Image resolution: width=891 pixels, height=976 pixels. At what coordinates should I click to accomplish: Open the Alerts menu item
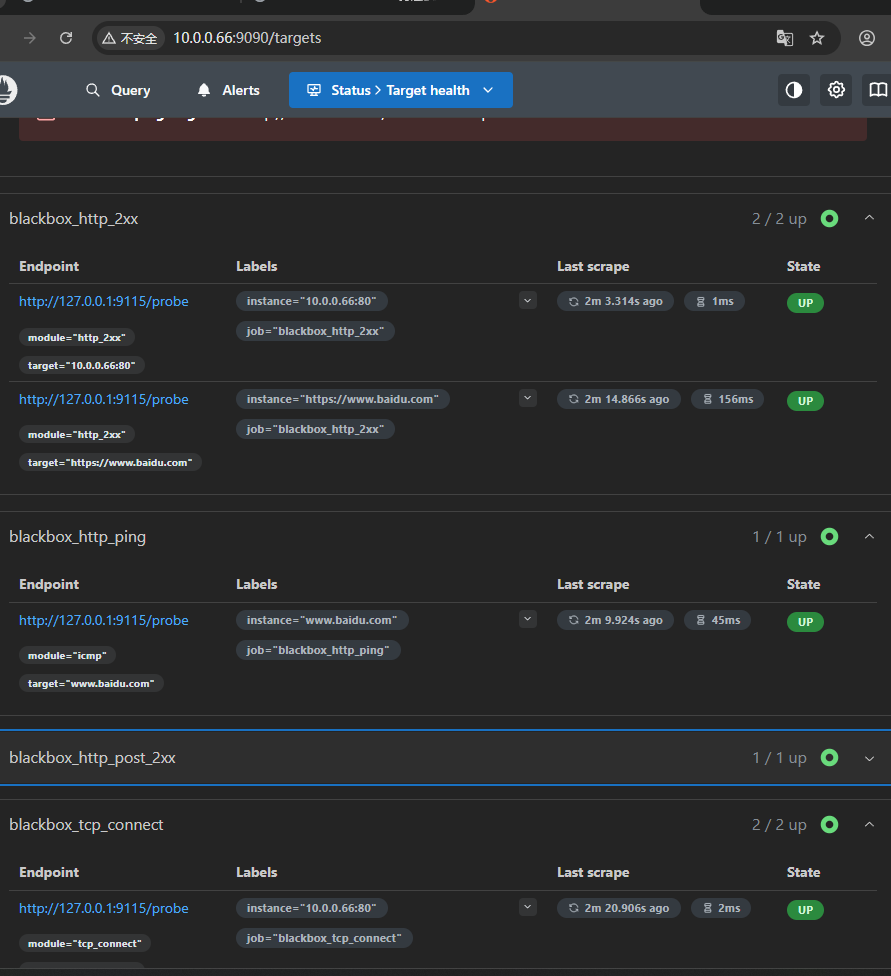click(229, 90)
